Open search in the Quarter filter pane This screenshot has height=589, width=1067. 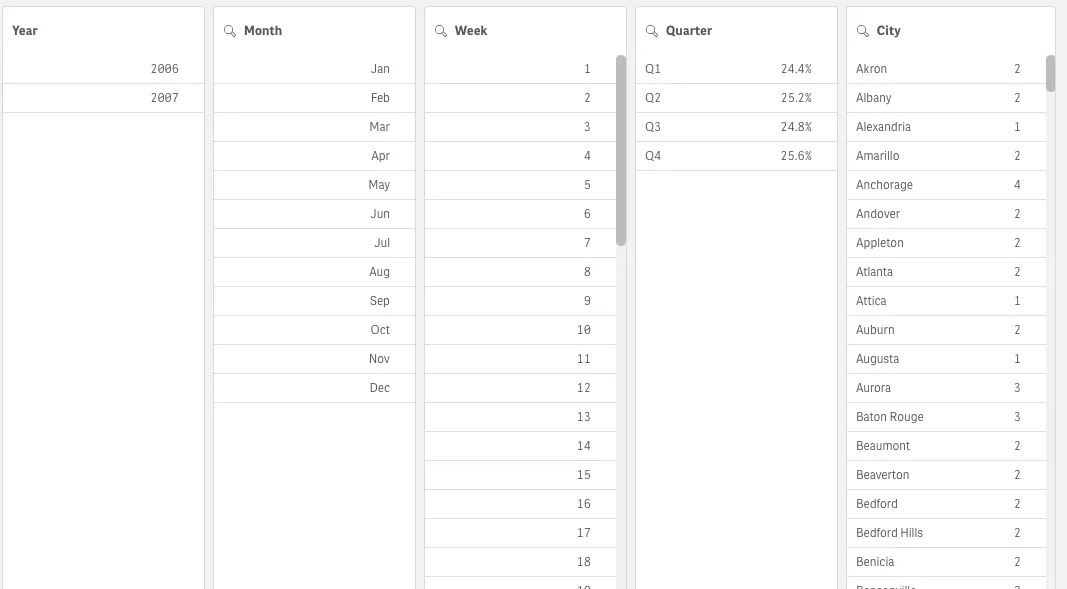(652, 31)
